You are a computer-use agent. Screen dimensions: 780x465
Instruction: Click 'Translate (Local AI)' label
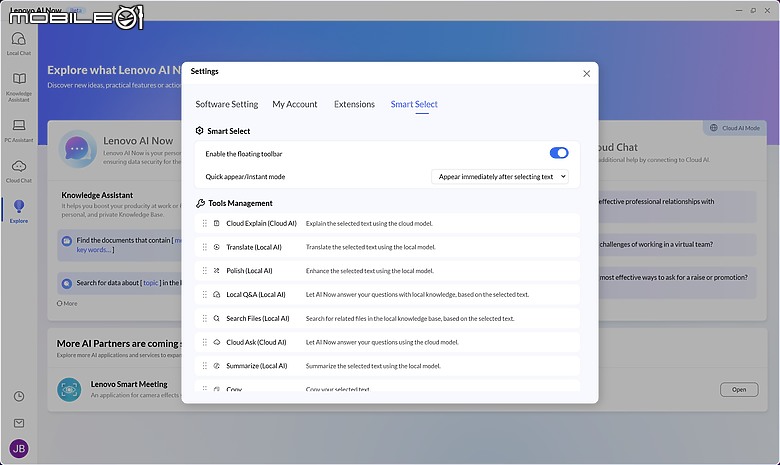point(254,247)
